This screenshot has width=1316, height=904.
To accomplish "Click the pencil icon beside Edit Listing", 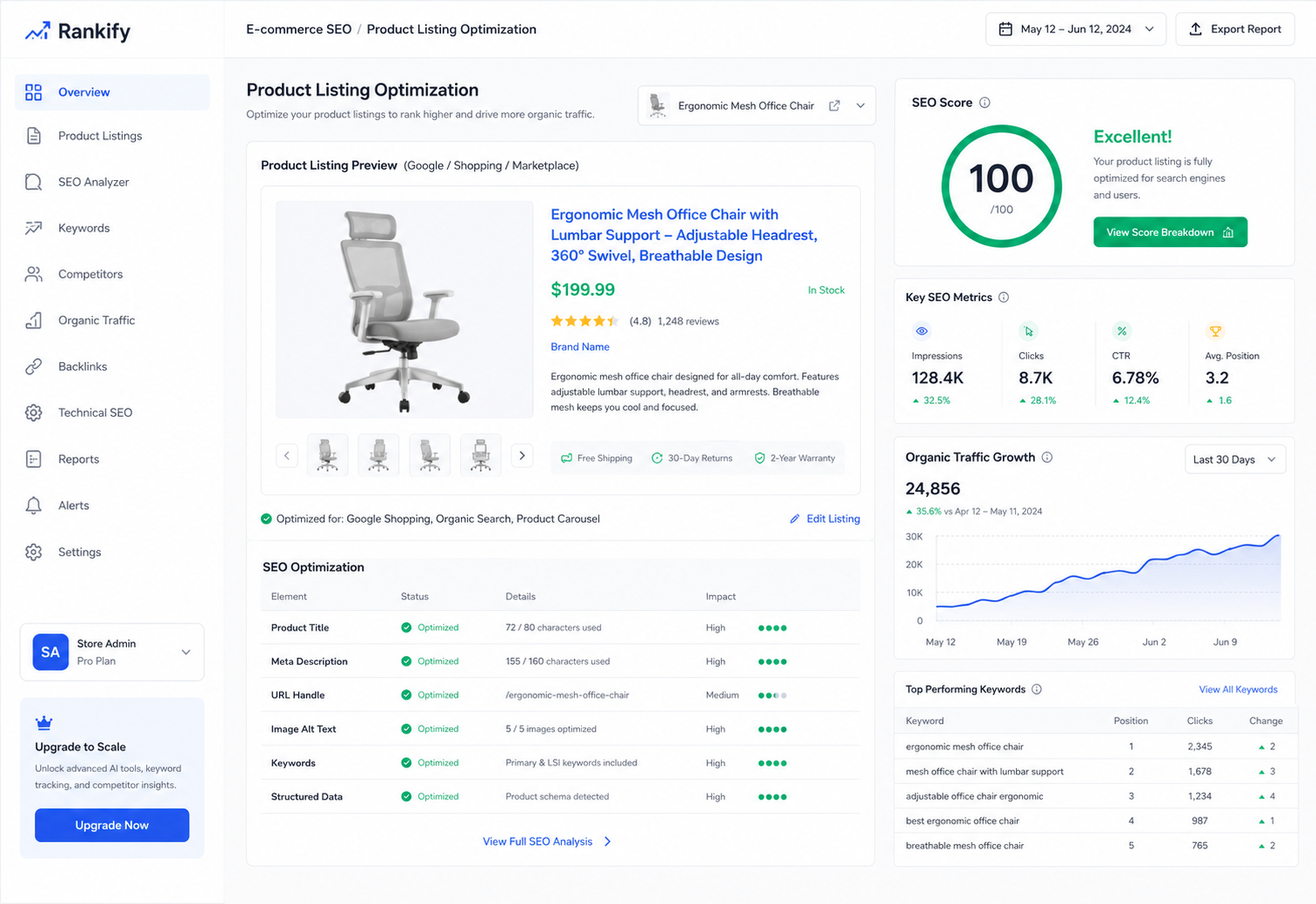I will coord(794,519).
